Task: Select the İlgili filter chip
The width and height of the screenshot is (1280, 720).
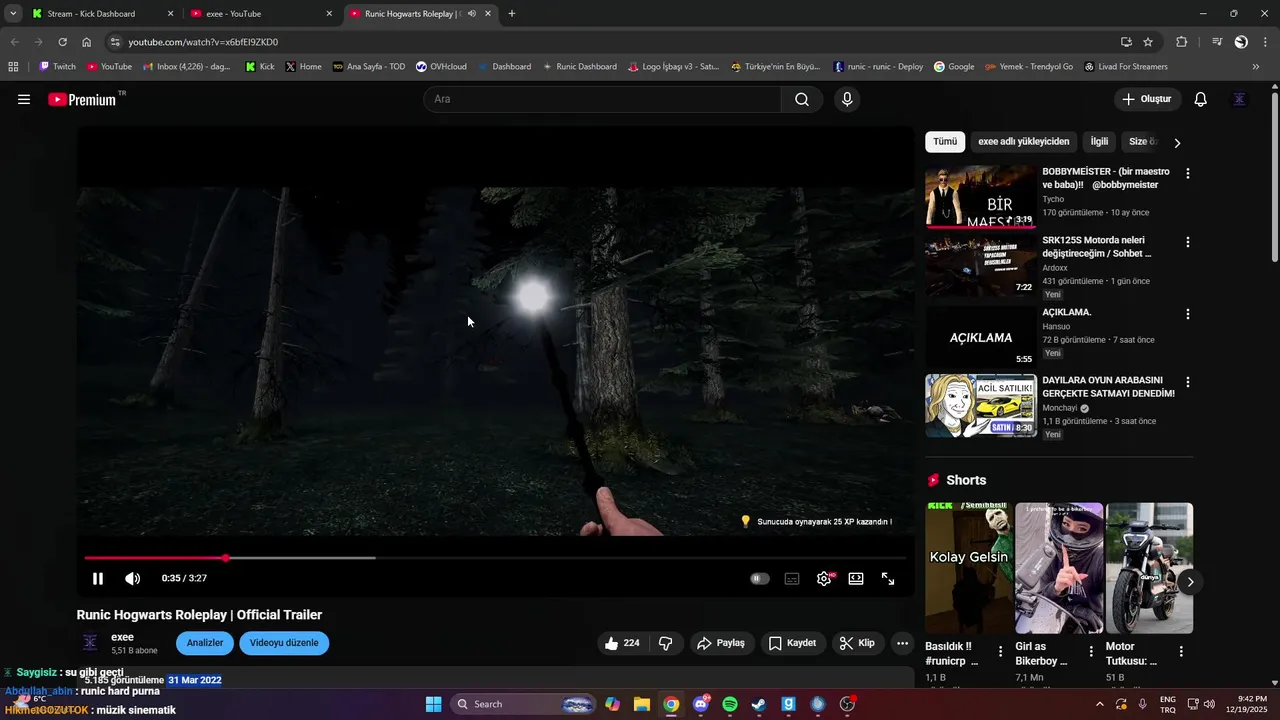Action: pyautogui.click(x=1099, y=142)
